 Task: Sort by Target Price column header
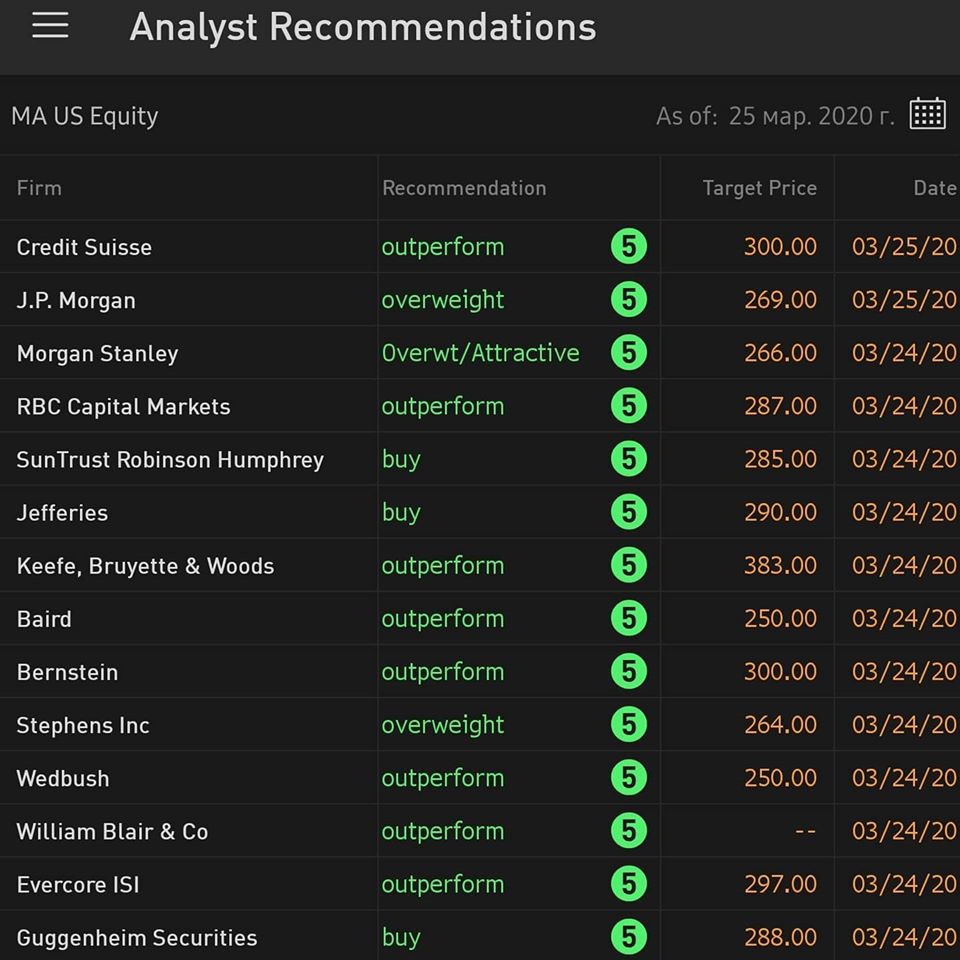(x=759, y=188)
